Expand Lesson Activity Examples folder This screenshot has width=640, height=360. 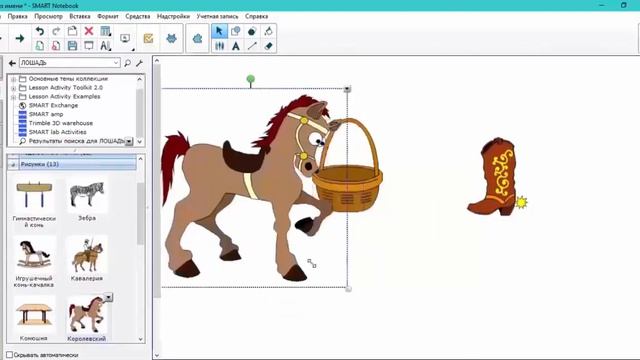pos(13,97)
